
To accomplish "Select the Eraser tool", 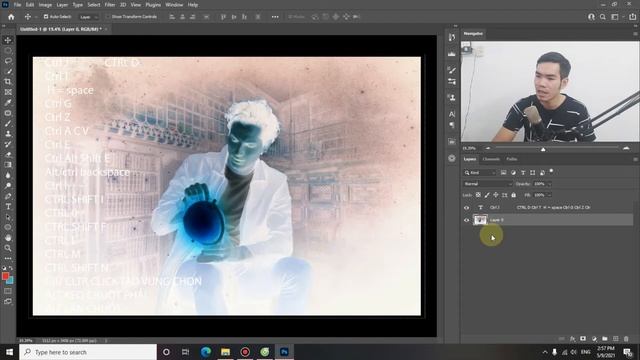I will 8,155.
